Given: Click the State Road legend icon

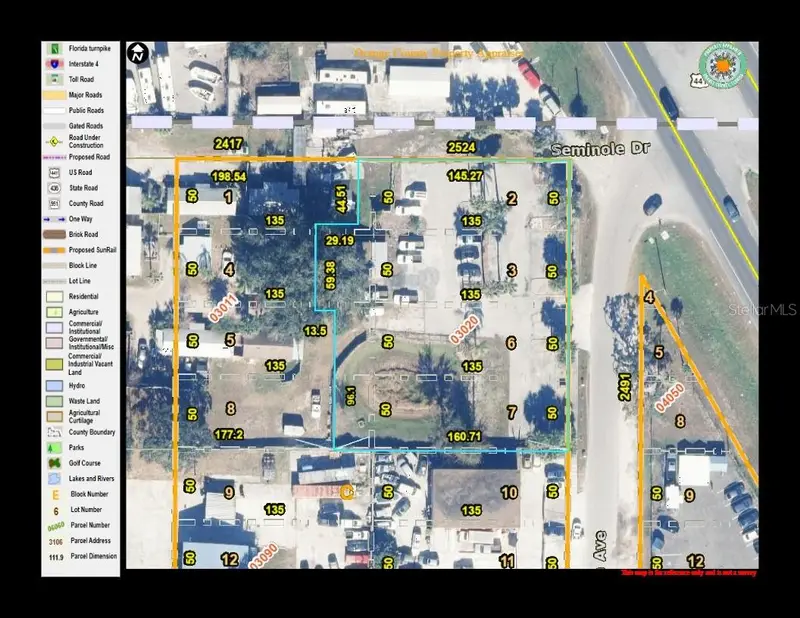Looking at the screenshot, I should point(55,188).
